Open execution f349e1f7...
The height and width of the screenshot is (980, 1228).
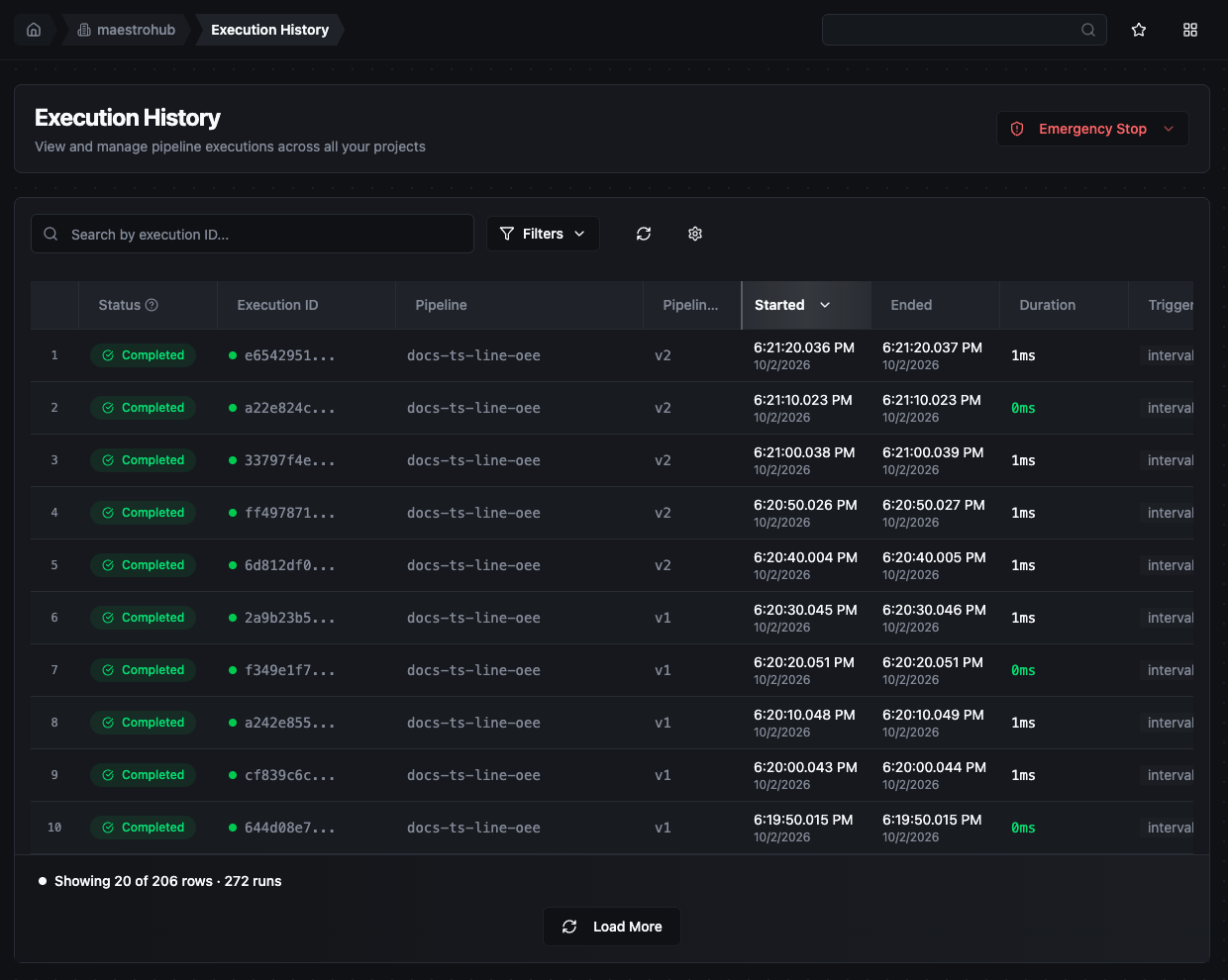289,670
